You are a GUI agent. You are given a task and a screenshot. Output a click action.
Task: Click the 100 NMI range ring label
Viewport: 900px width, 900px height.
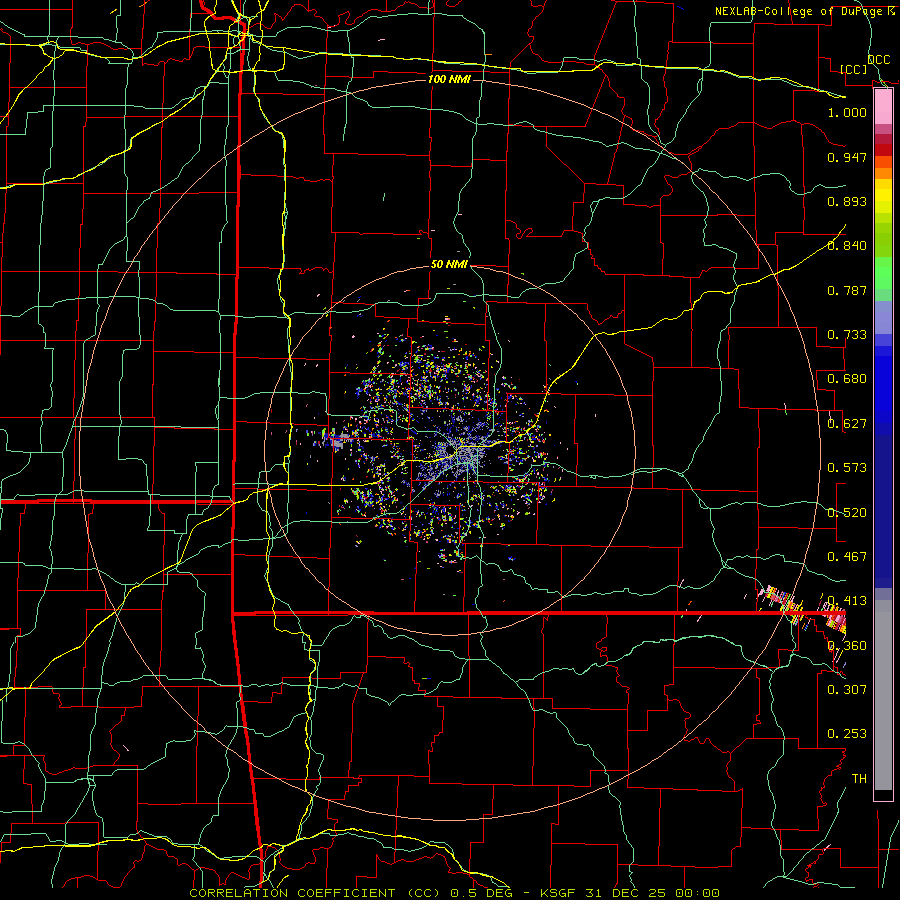coord(449,79)
